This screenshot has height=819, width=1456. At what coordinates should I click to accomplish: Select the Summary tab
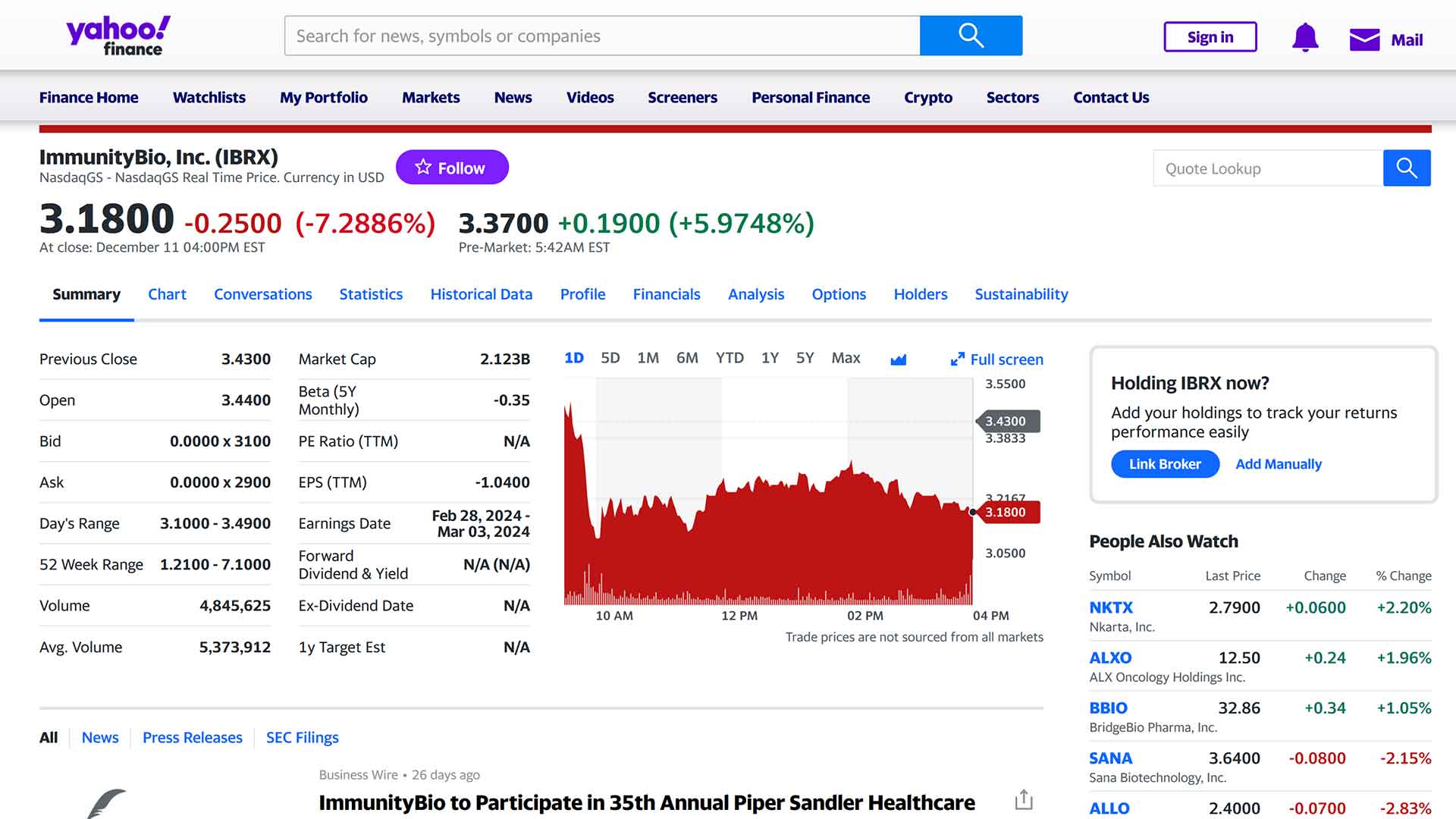point(86,294)
